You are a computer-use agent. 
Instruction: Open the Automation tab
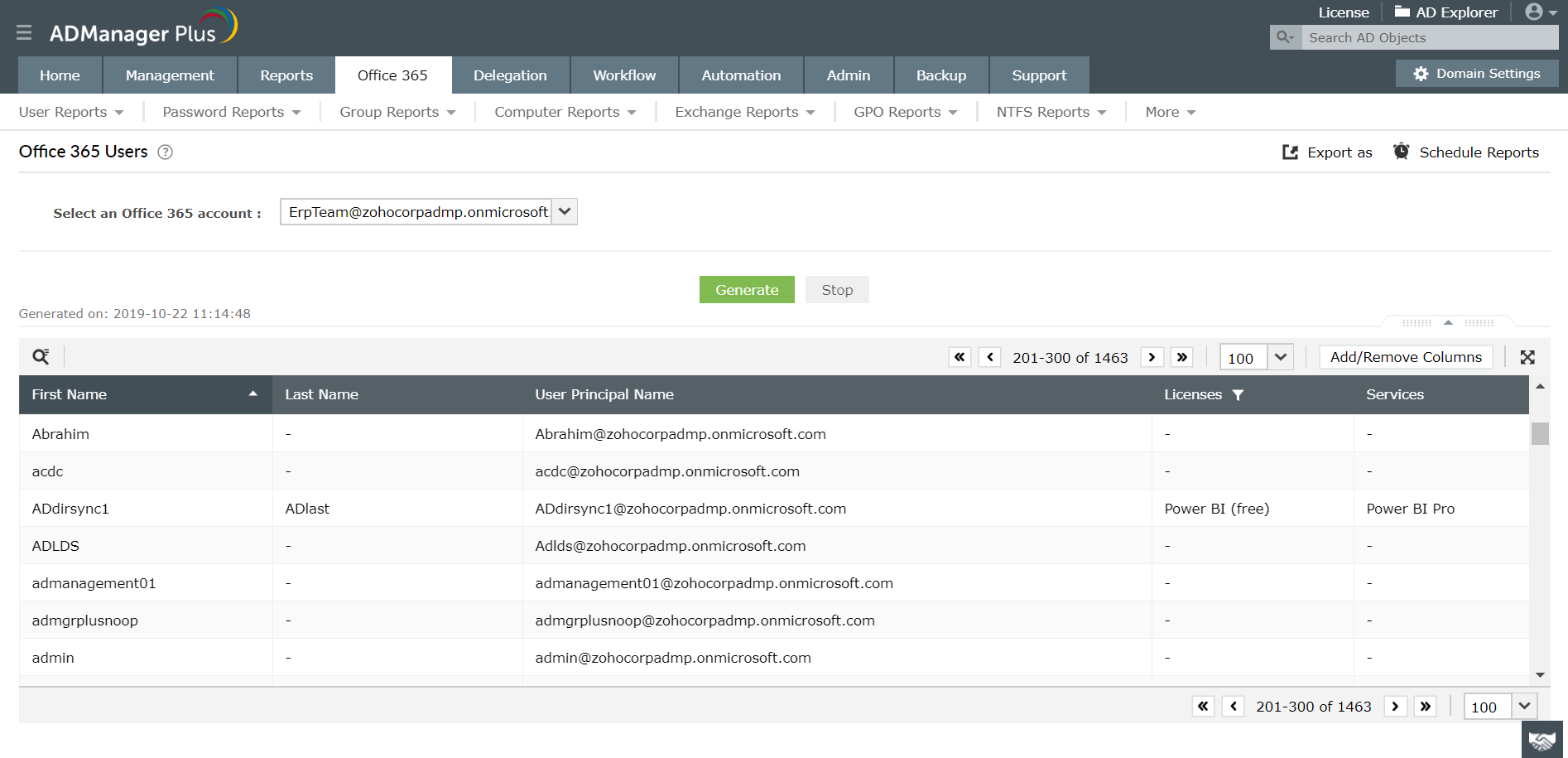click(x=741, y=75)
